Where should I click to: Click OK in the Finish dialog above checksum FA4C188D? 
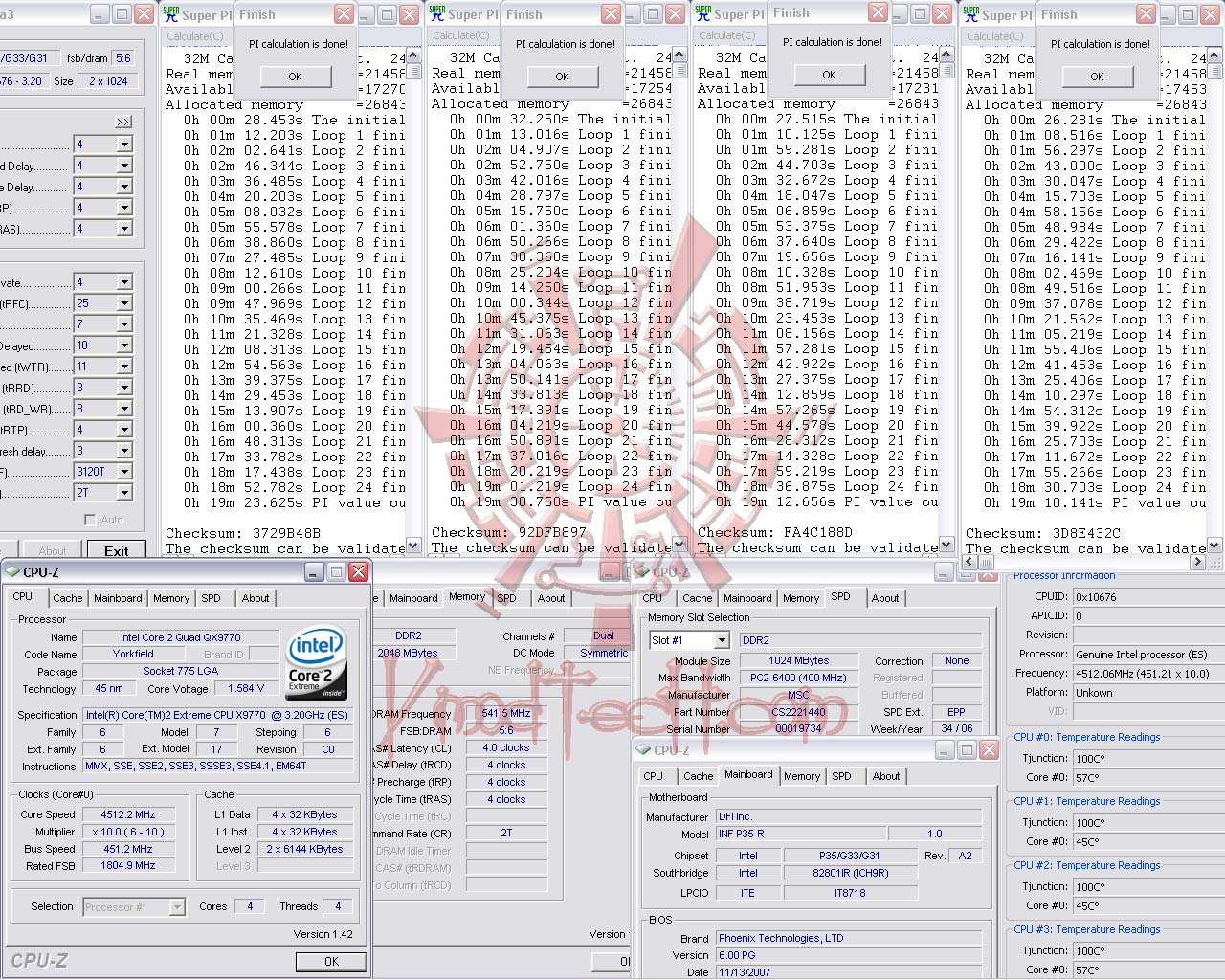829,75
